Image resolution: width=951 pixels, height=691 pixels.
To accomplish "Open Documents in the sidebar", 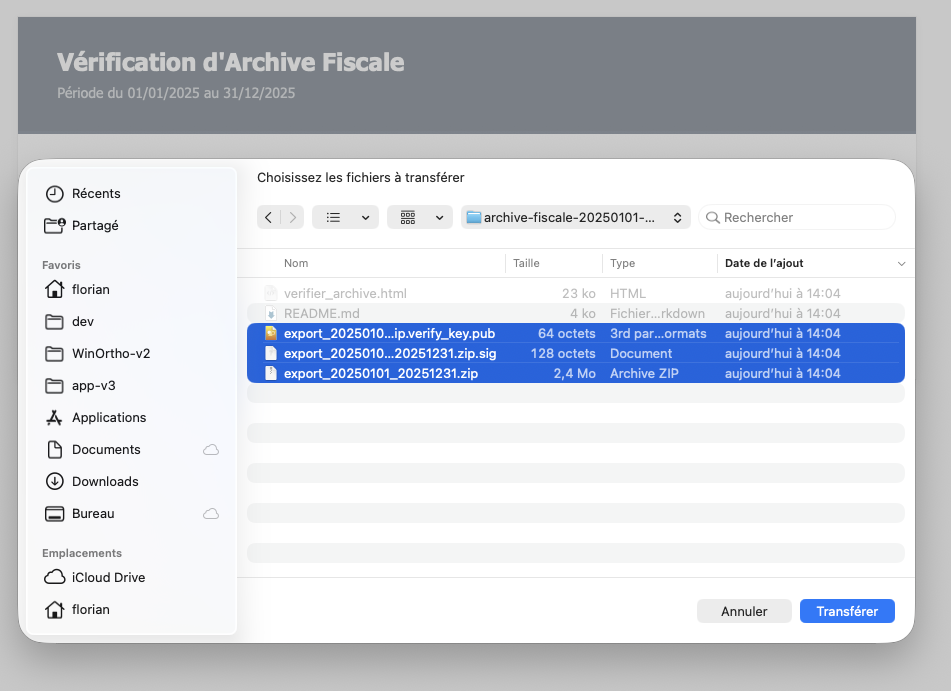I will [106, 449].
